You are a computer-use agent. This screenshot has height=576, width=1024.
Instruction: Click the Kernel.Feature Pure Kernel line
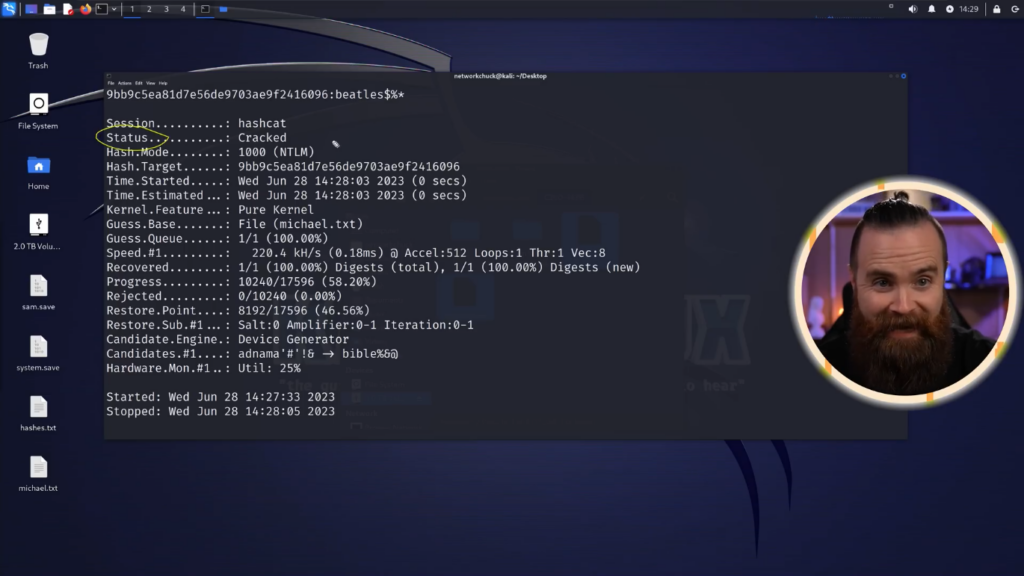coord(210,210)
